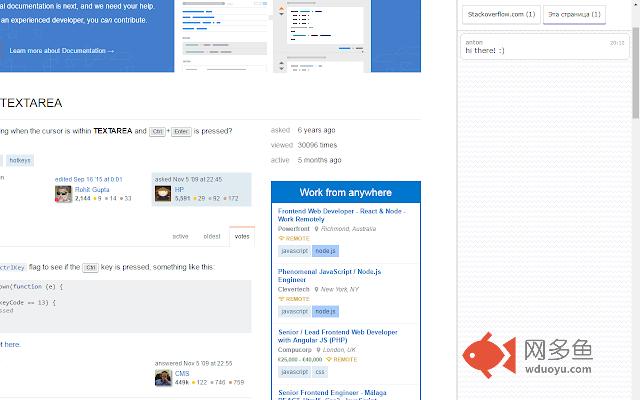
Task: Select the '30096 times' viewed count
Action: click(x=317, y=145)
